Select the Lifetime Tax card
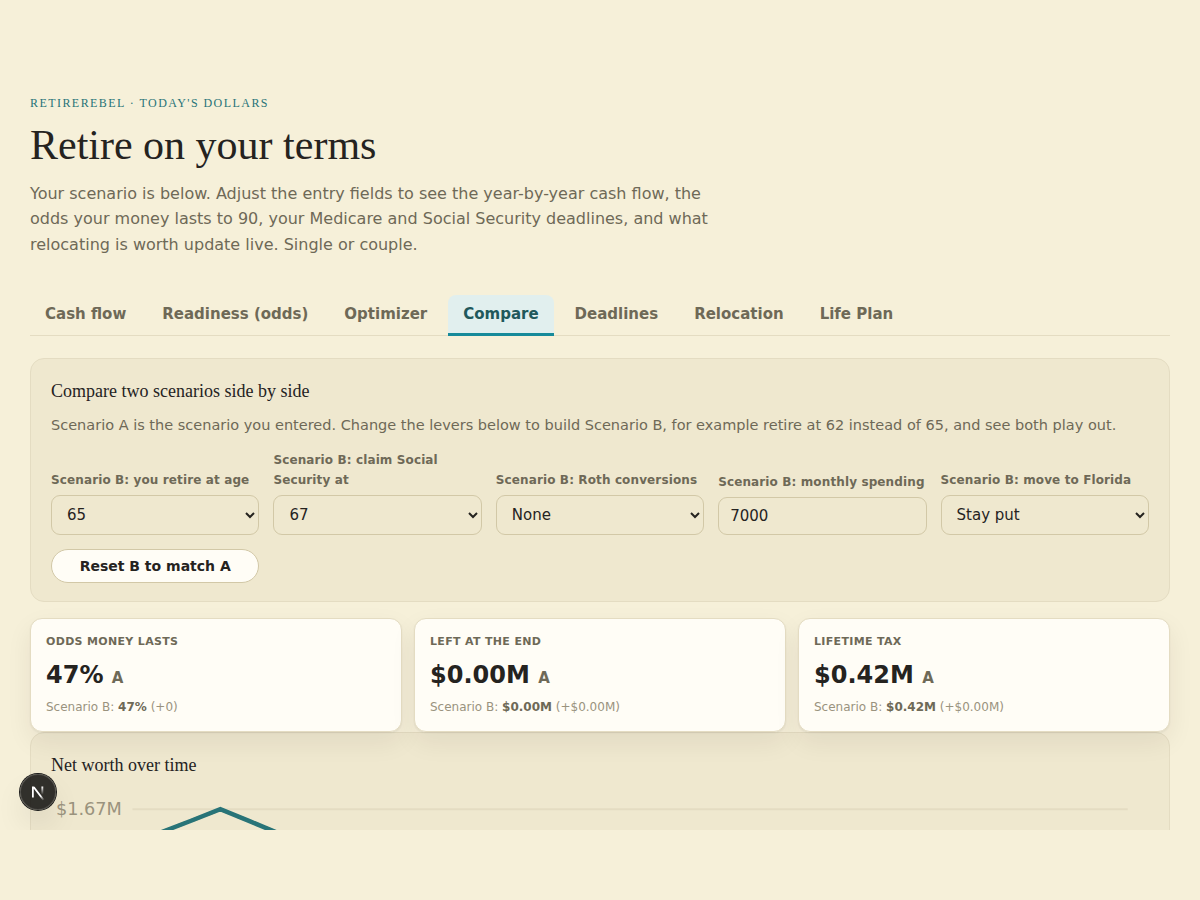Viewport: 1200px width, 900px height. coord(984,675)
